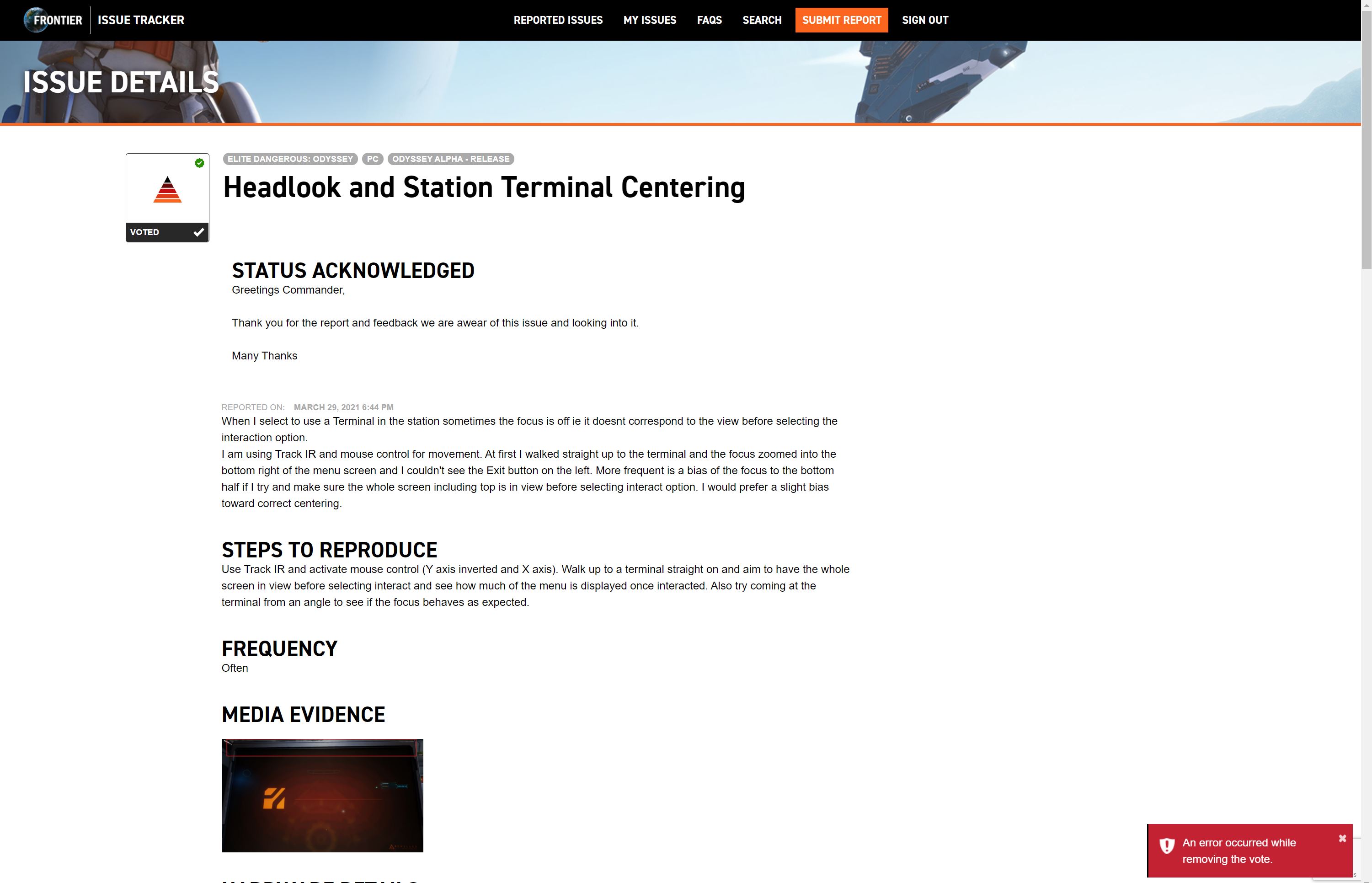Viewport: 1372px width, 883px height.
Task: Click the Elite Dangerous: Odyssey tag
Action: pyautogui.click(x=290, y=159)
